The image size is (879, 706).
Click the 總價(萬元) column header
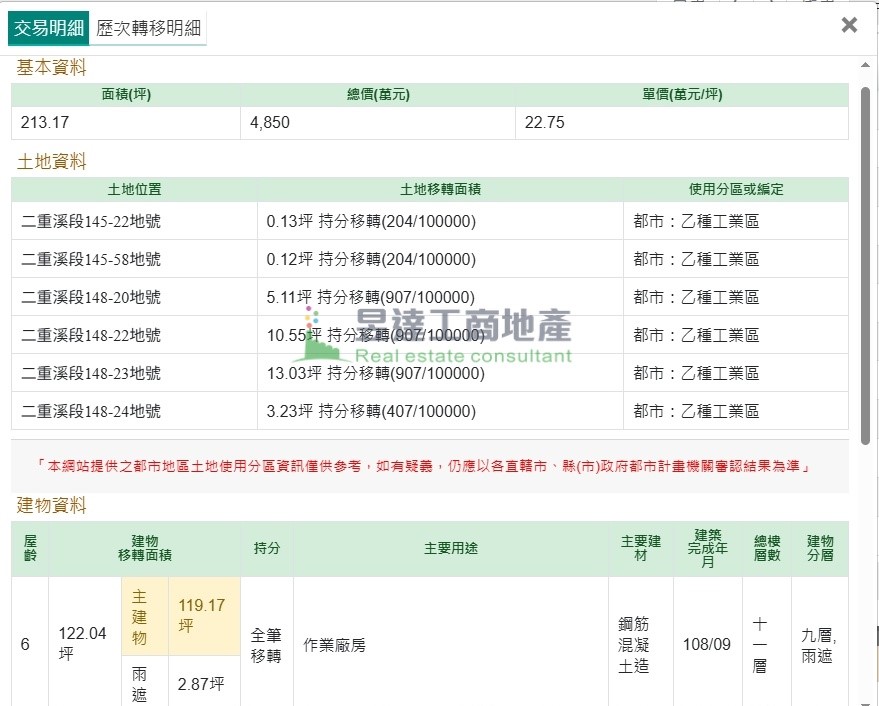coord(378,95)
